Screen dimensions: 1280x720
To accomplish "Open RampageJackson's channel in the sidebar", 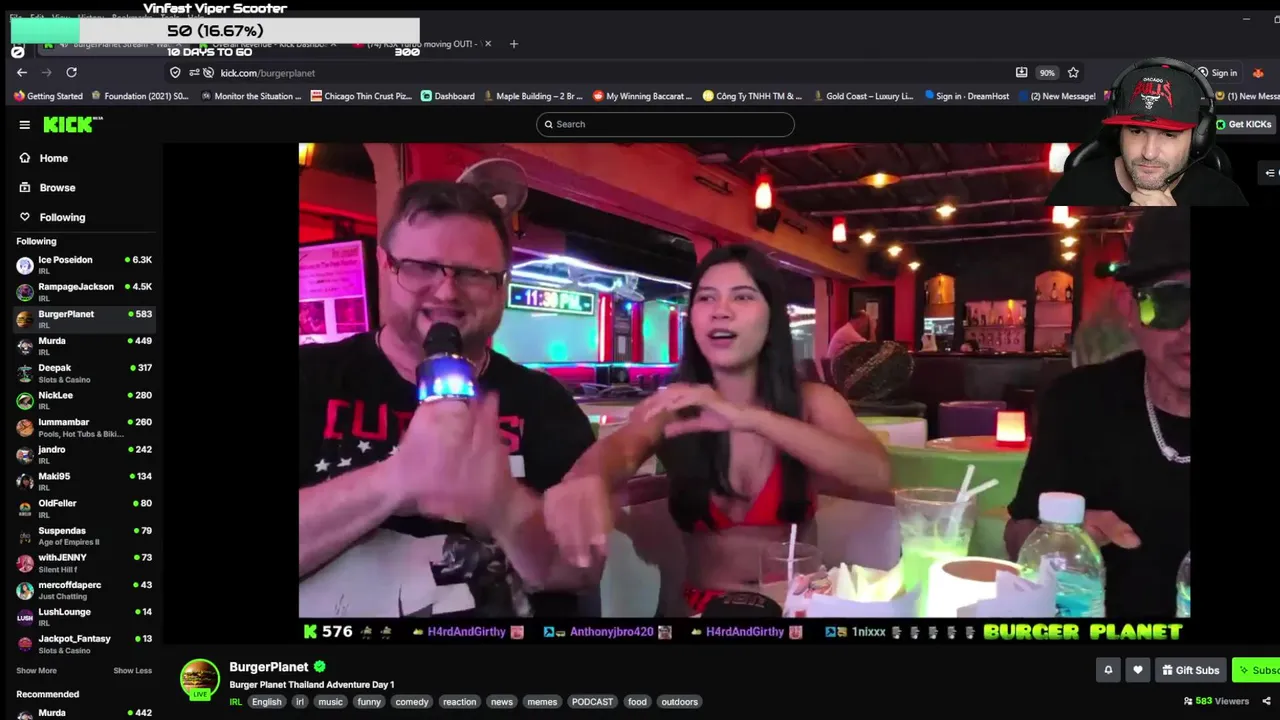I will [x=84, y=292].
